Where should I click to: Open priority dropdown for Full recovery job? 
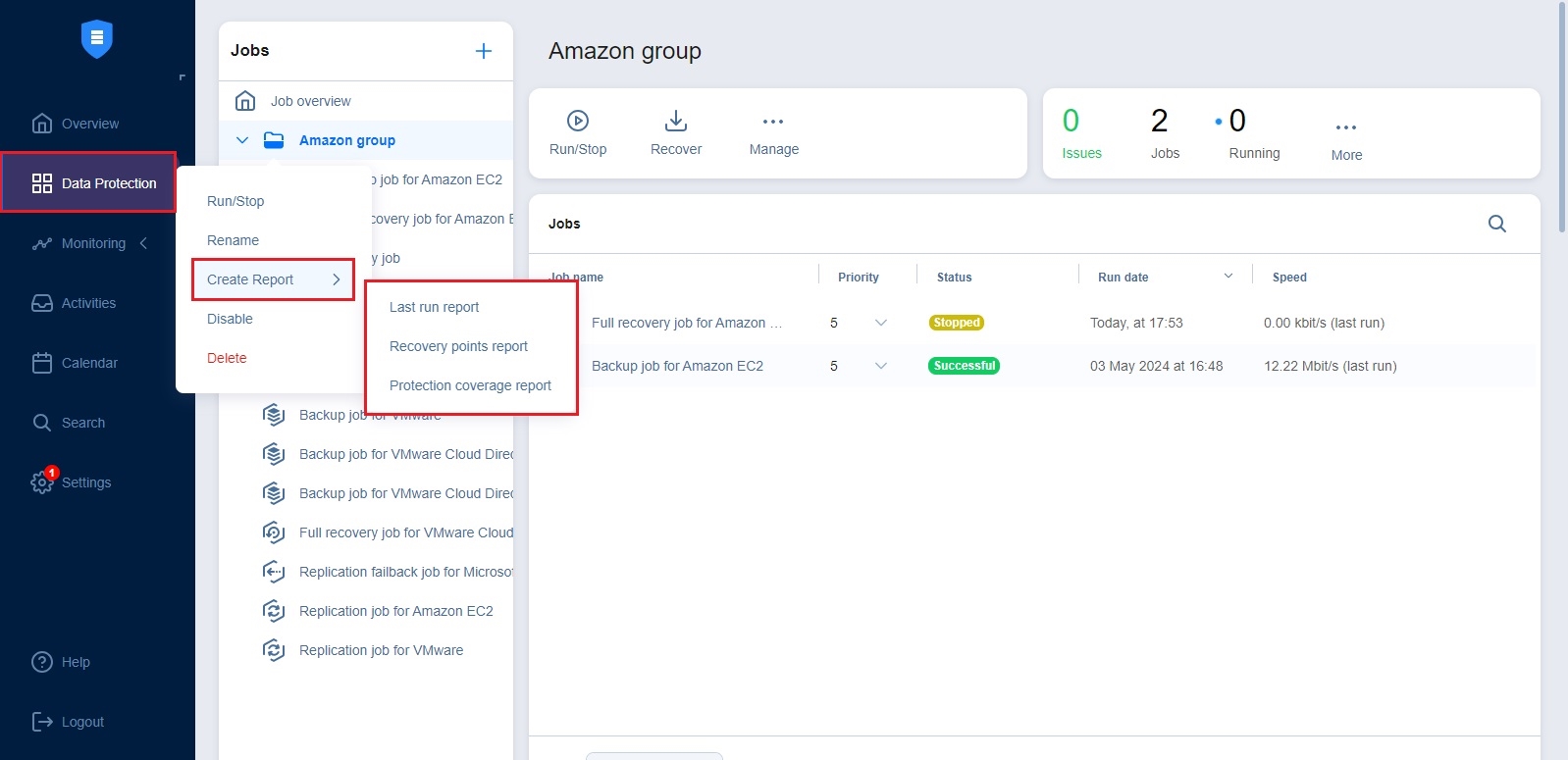[880, 323]
